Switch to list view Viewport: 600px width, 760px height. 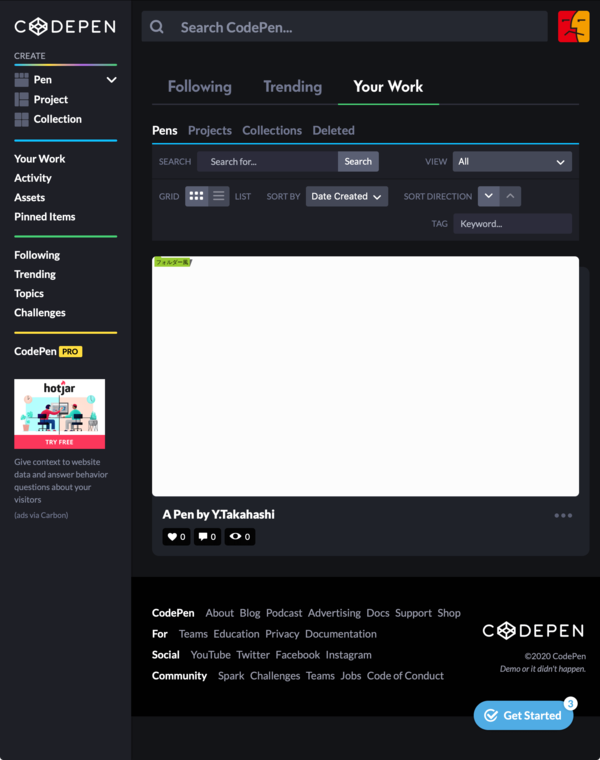click(x=219, y=196)
